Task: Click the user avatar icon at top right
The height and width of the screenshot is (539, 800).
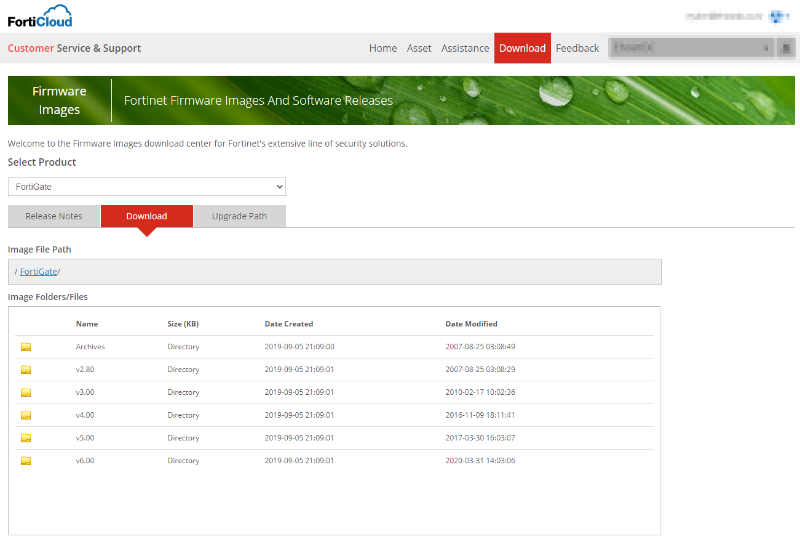Action: click(x=778, y=16)
